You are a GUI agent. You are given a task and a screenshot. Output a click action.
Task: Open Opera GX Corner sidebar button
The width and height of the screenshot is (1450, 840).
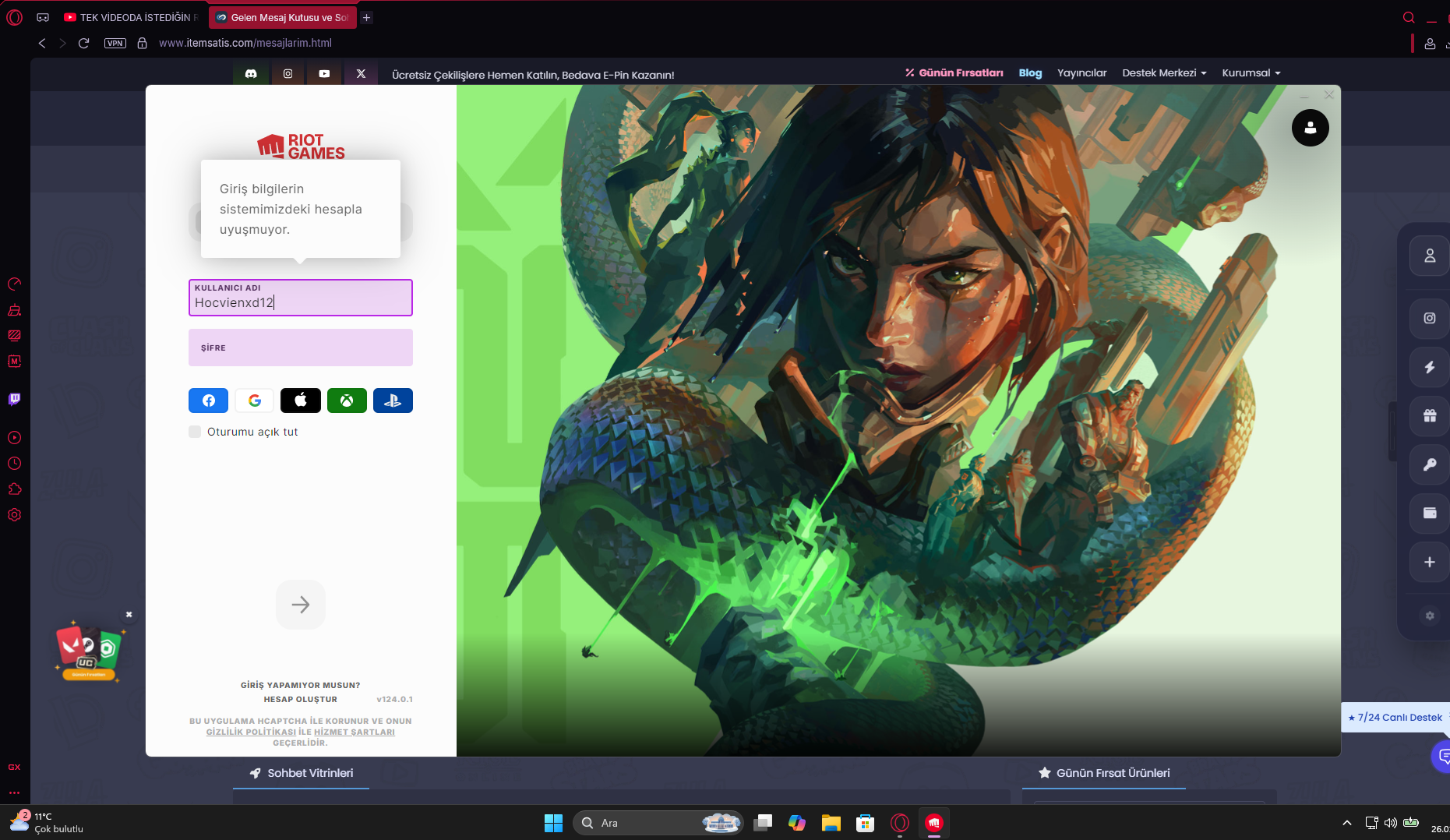pos(14,768)
